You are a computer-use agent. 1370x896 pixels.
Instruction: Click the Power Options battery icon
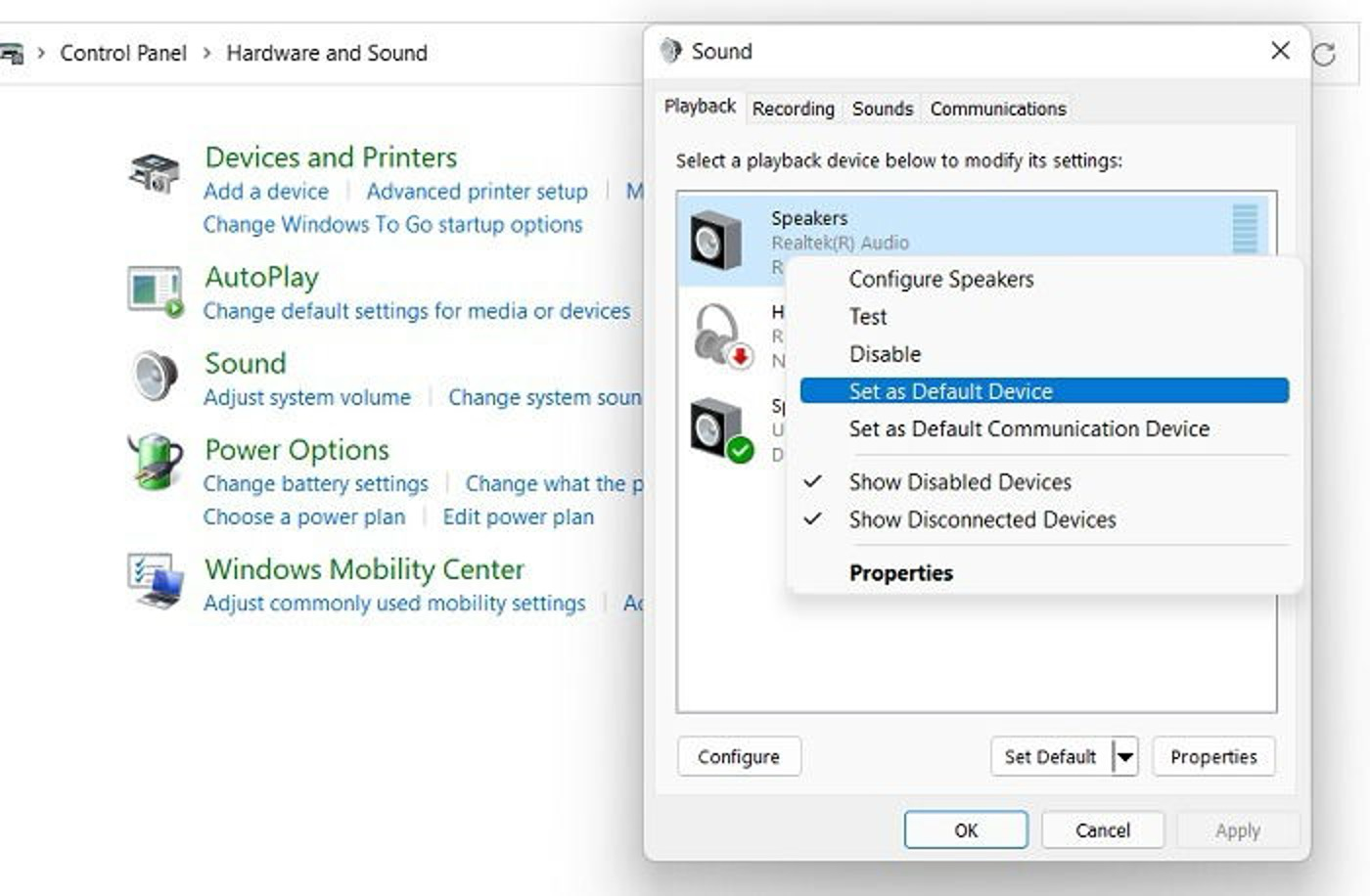[155, 462]
